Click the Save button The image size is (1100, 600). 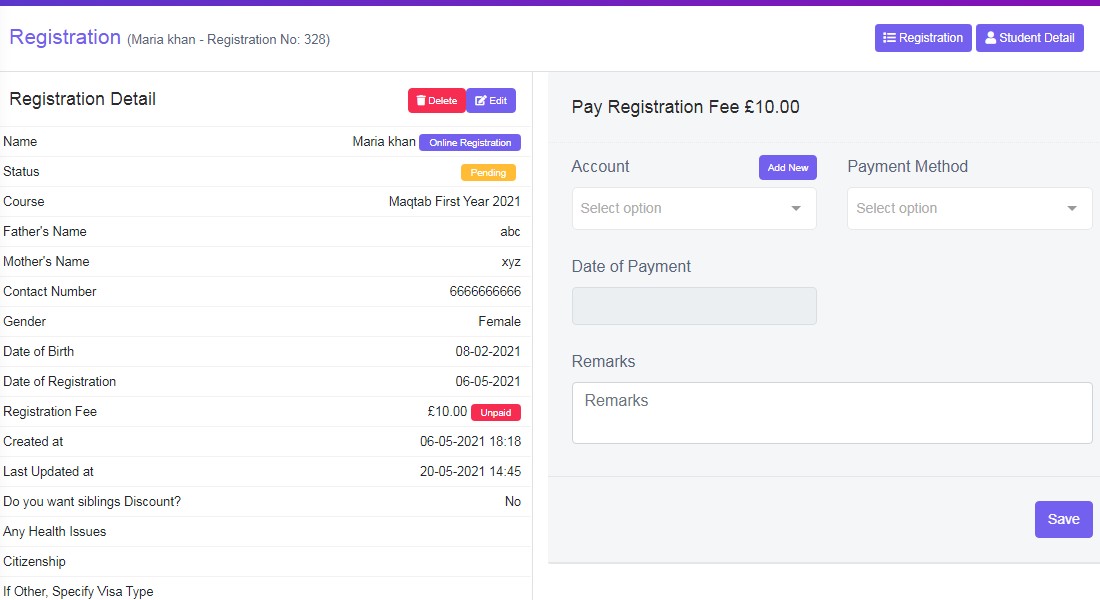1064,519
